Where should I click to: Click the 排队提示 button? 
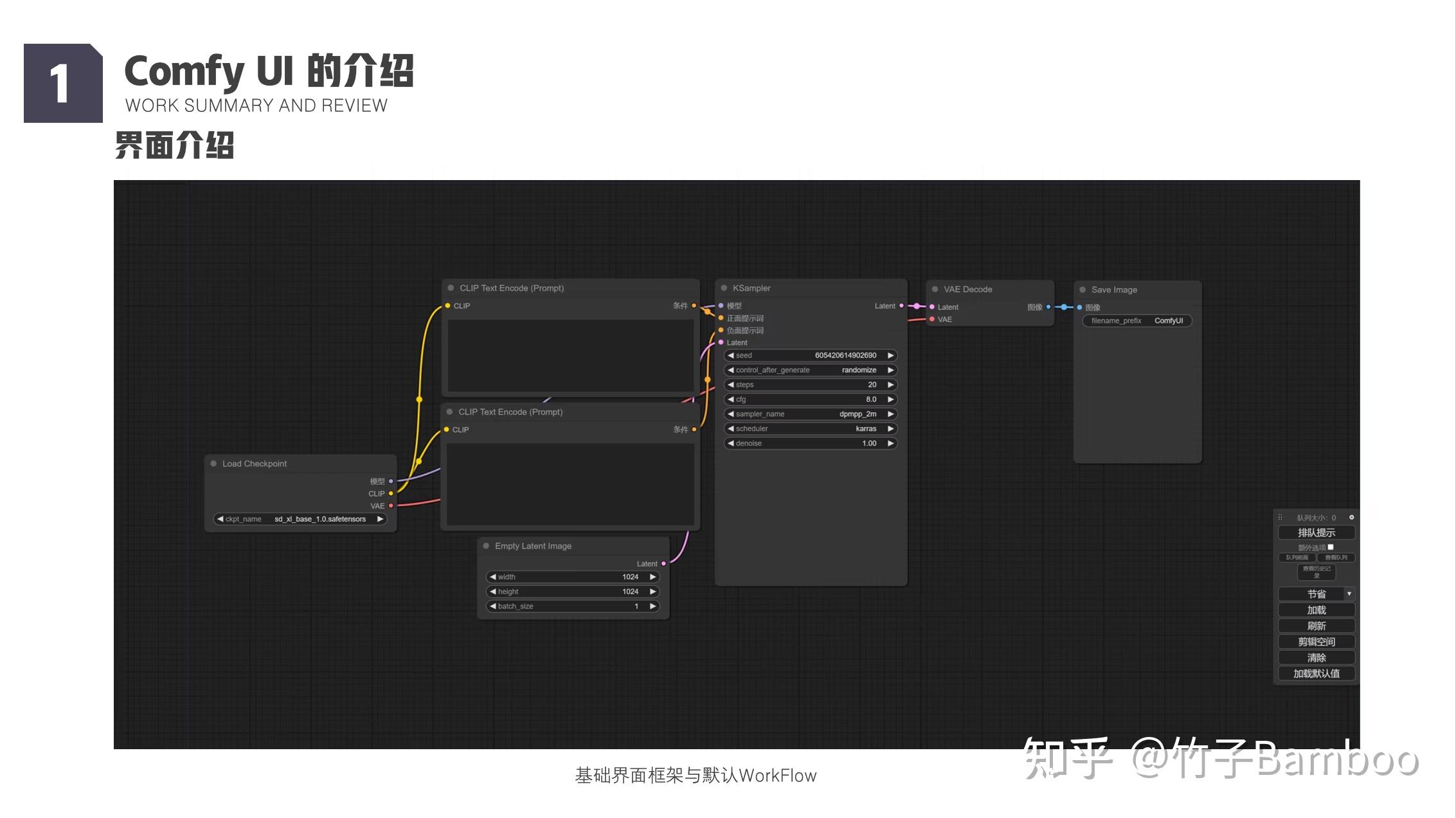pyautogui.click(x=1317, y=532)
